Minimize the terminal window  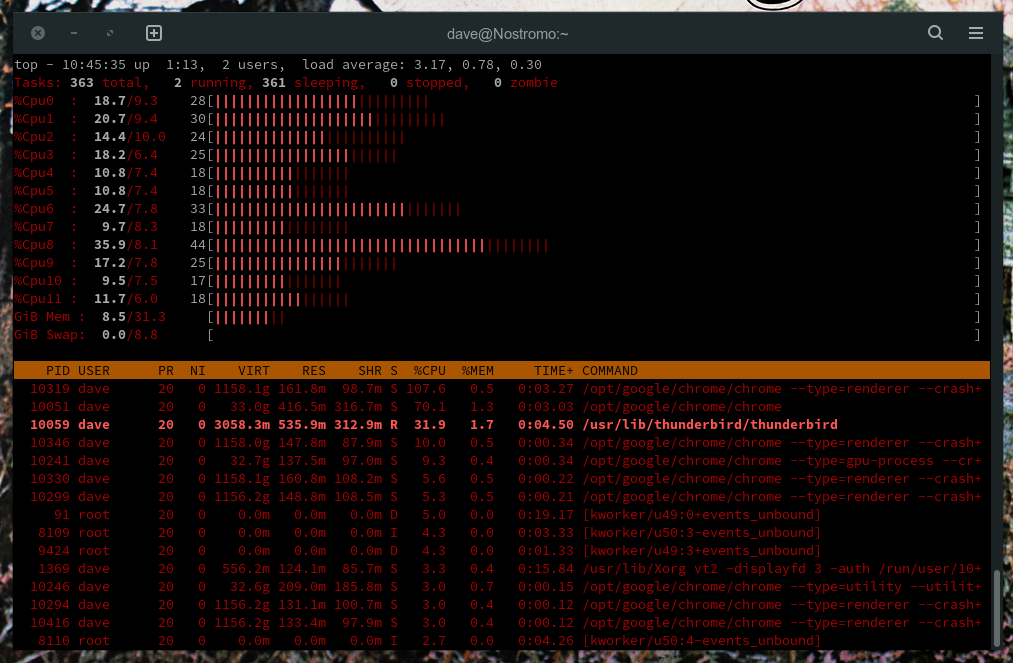point(74,33)
